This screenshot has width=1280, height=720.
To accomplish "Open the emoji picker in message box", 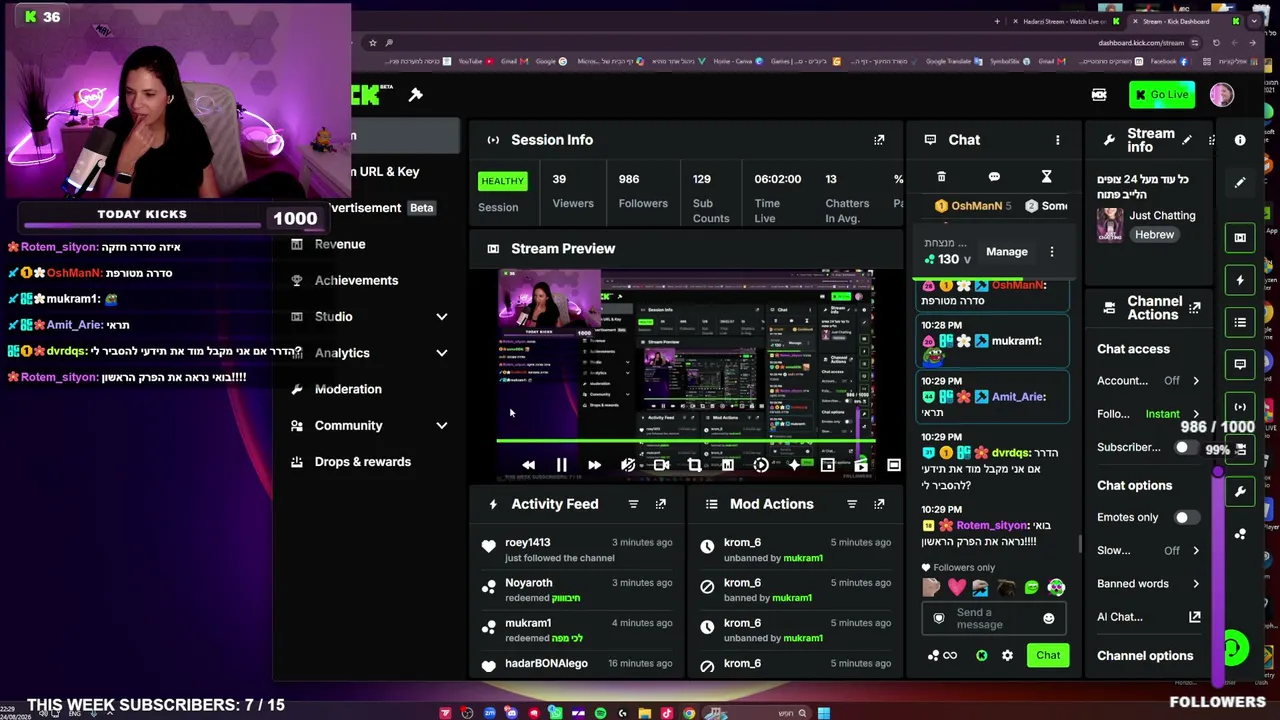I will click(x=1048, y=619).
